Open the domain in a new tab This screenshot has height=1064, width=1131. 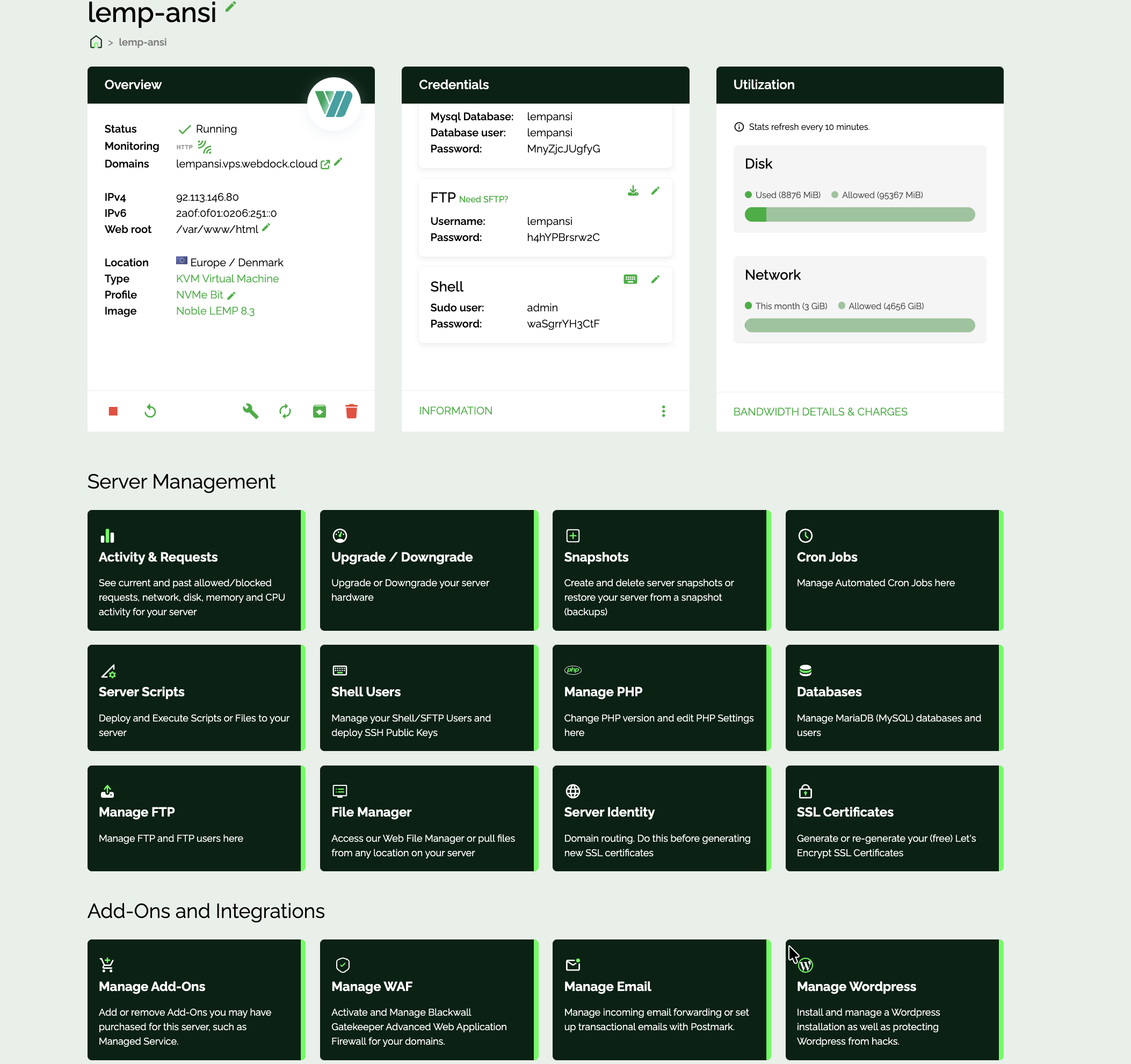click(x=325, y=164)
